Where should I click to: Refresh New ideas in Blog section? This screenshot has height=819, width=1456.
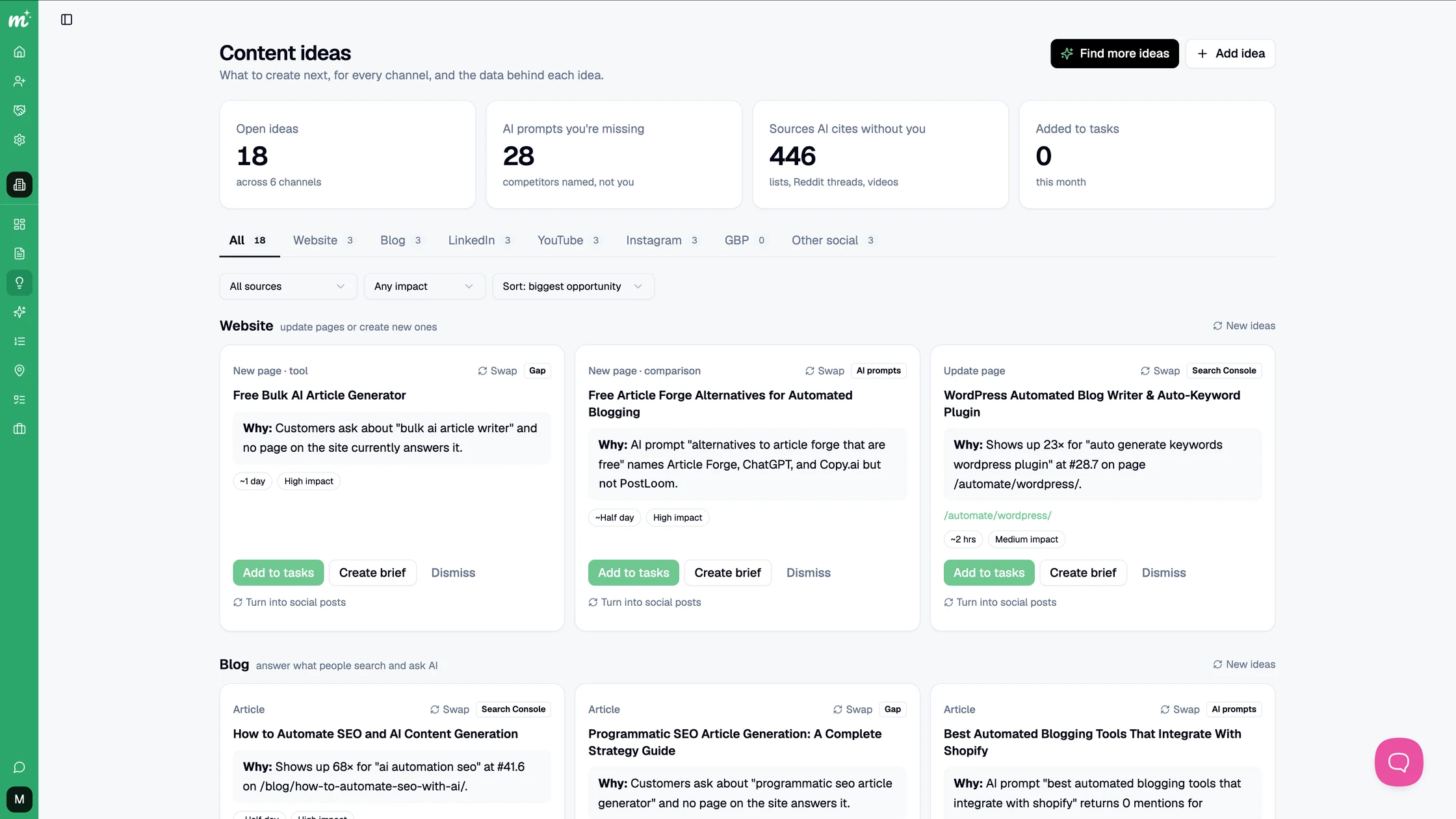click(x=1244, y=664)
